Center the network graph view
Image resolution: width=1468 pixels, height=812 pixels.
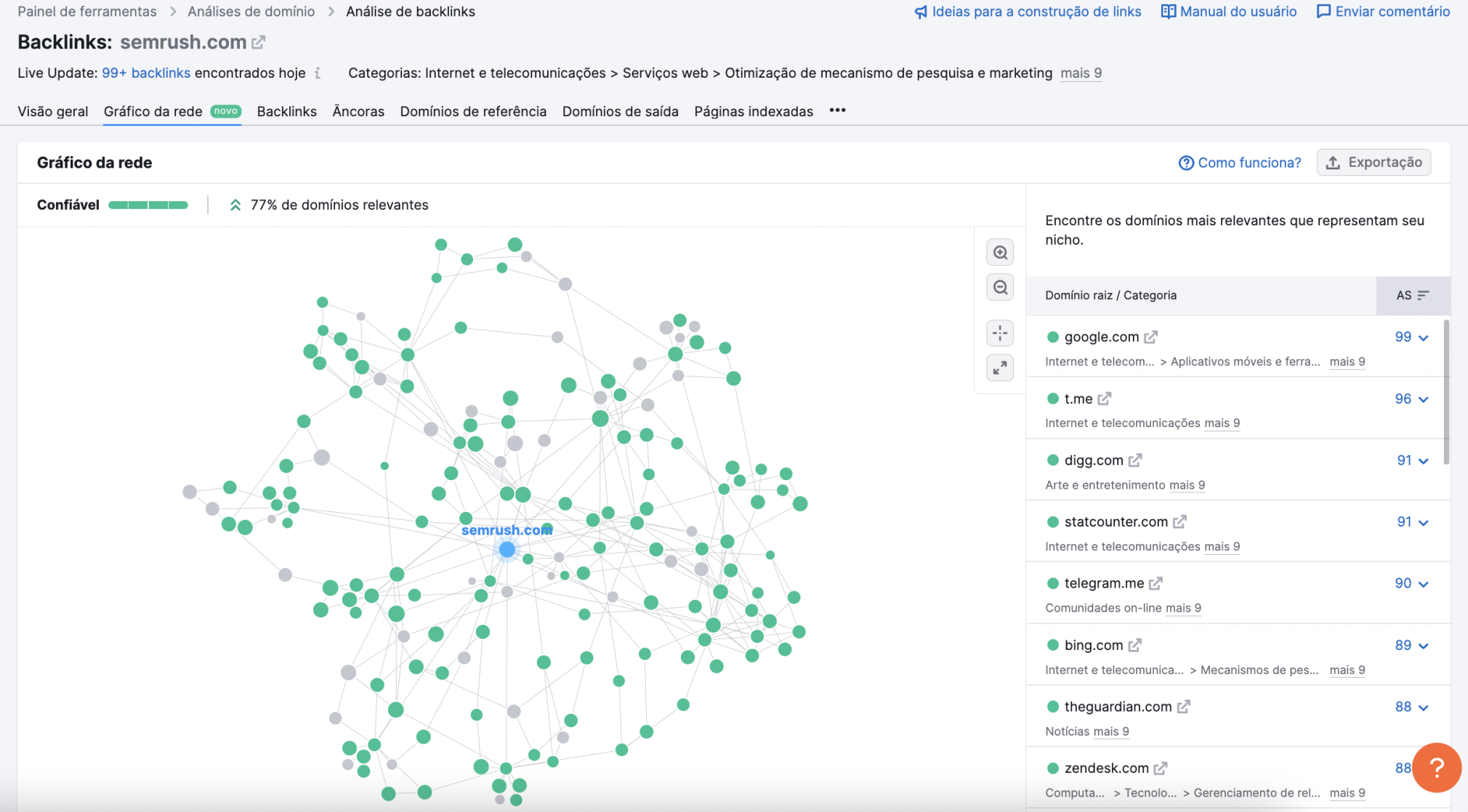click(1000, 333)
